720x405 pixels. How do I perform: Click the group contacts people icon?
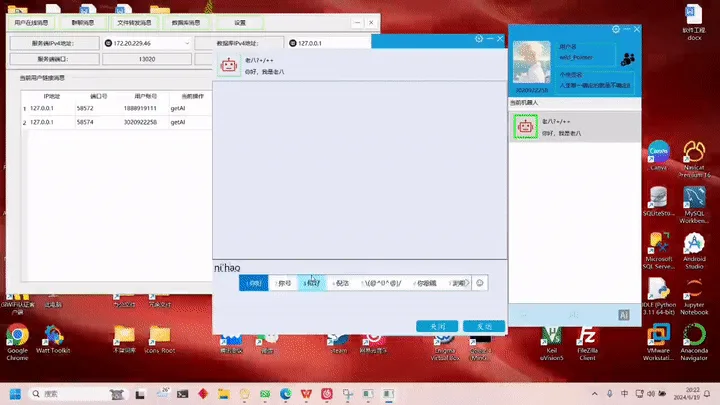pyautogui.click(x=628, y=59)
